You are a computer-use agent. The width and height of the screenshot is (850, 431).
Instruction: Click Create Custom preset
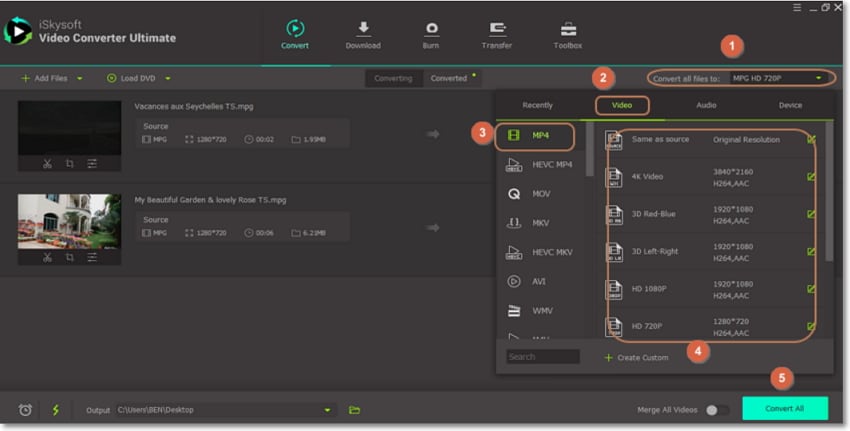(x=636, y=358)
